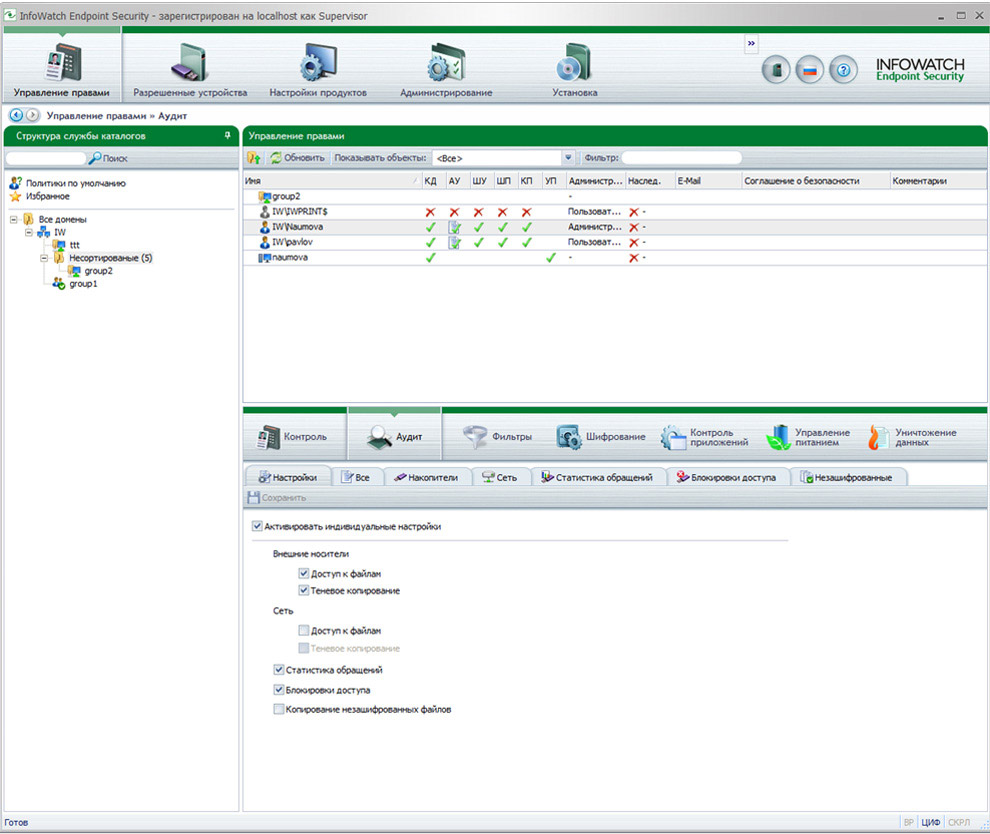Open the Фильтры module tab
The width and height of the screenshot is (990, 834).
(498, 437)
